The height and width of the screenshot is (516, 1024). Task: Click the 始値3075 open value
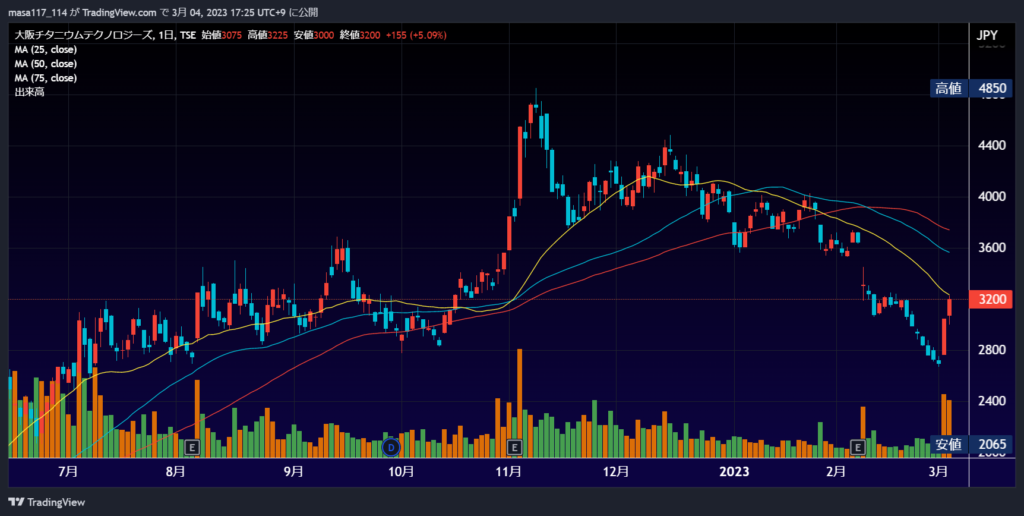point(221,35)
